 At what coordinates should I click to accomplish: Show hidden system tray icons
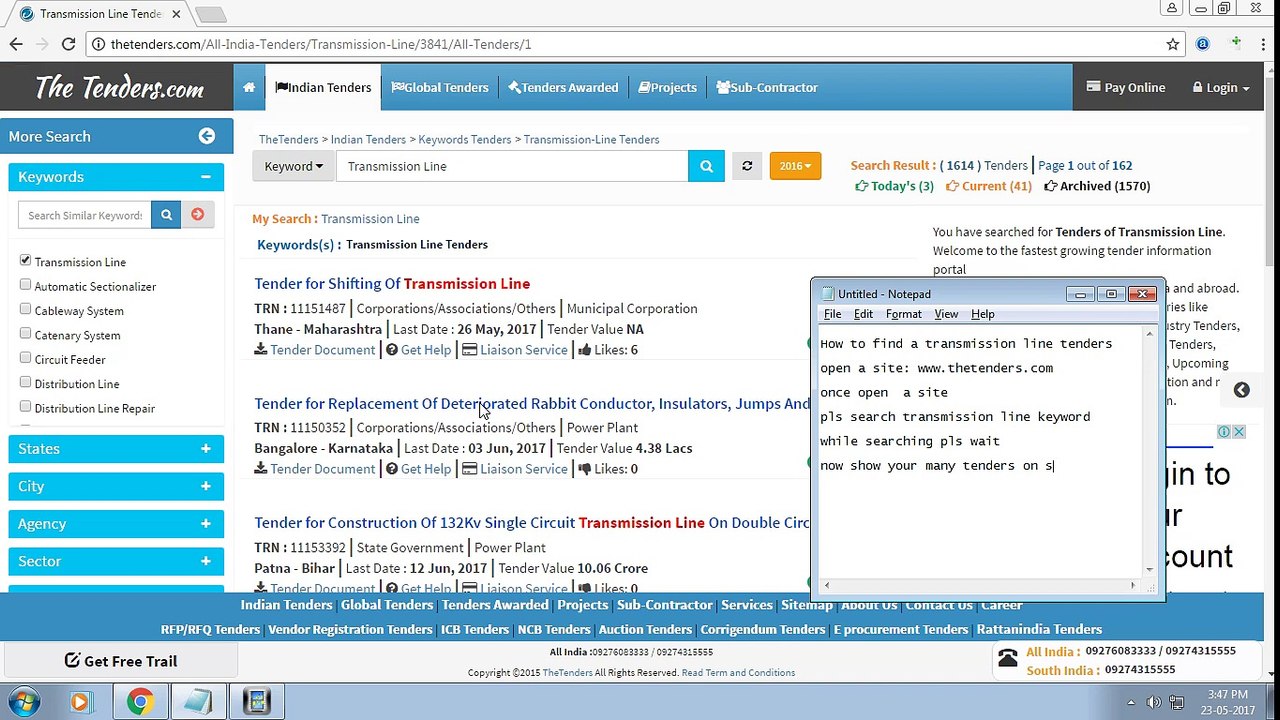coord(1131,702)
